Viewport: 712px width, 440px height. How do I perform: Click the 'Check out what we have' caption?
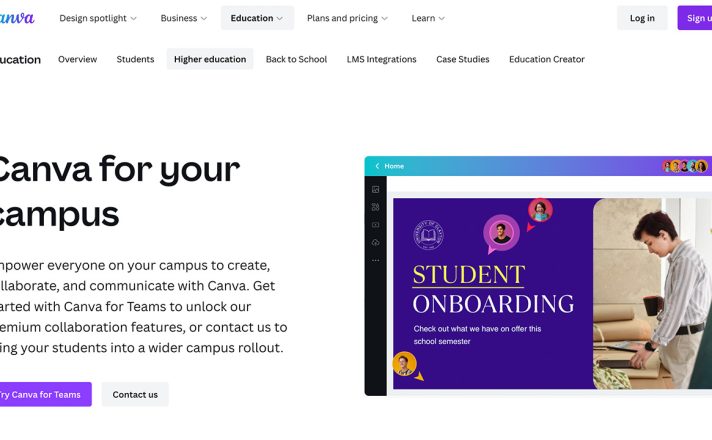point(477,335)
